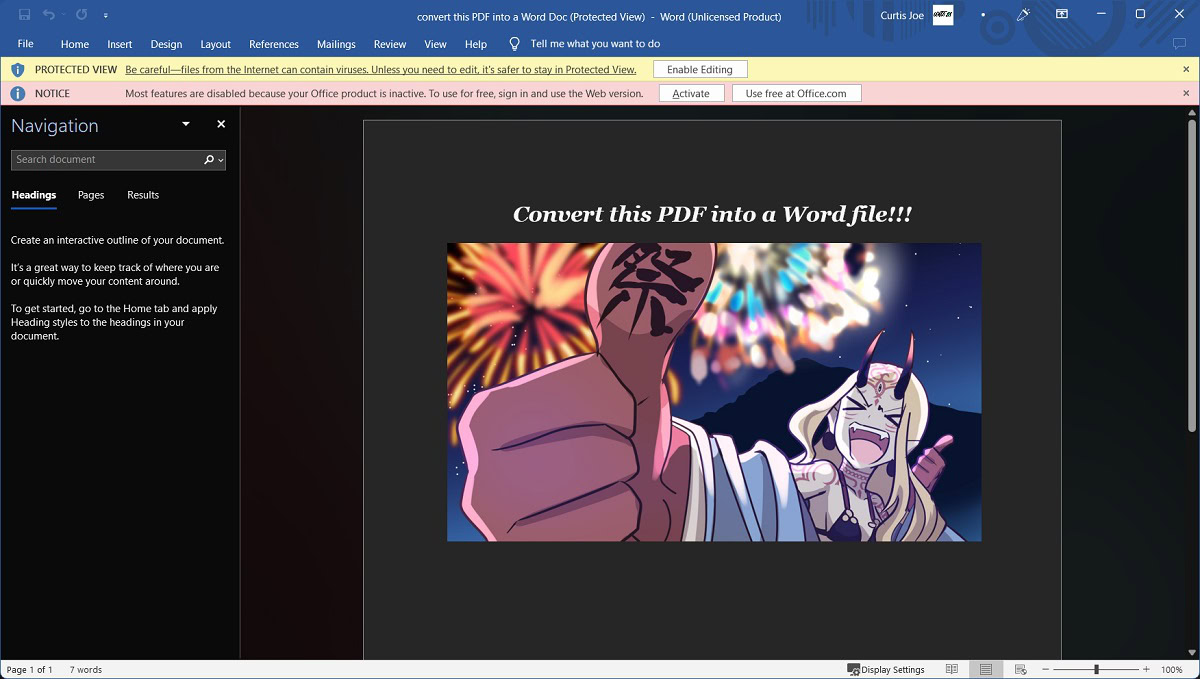
Task: Click the zoom in plus button
Action: click(1145, 670)
